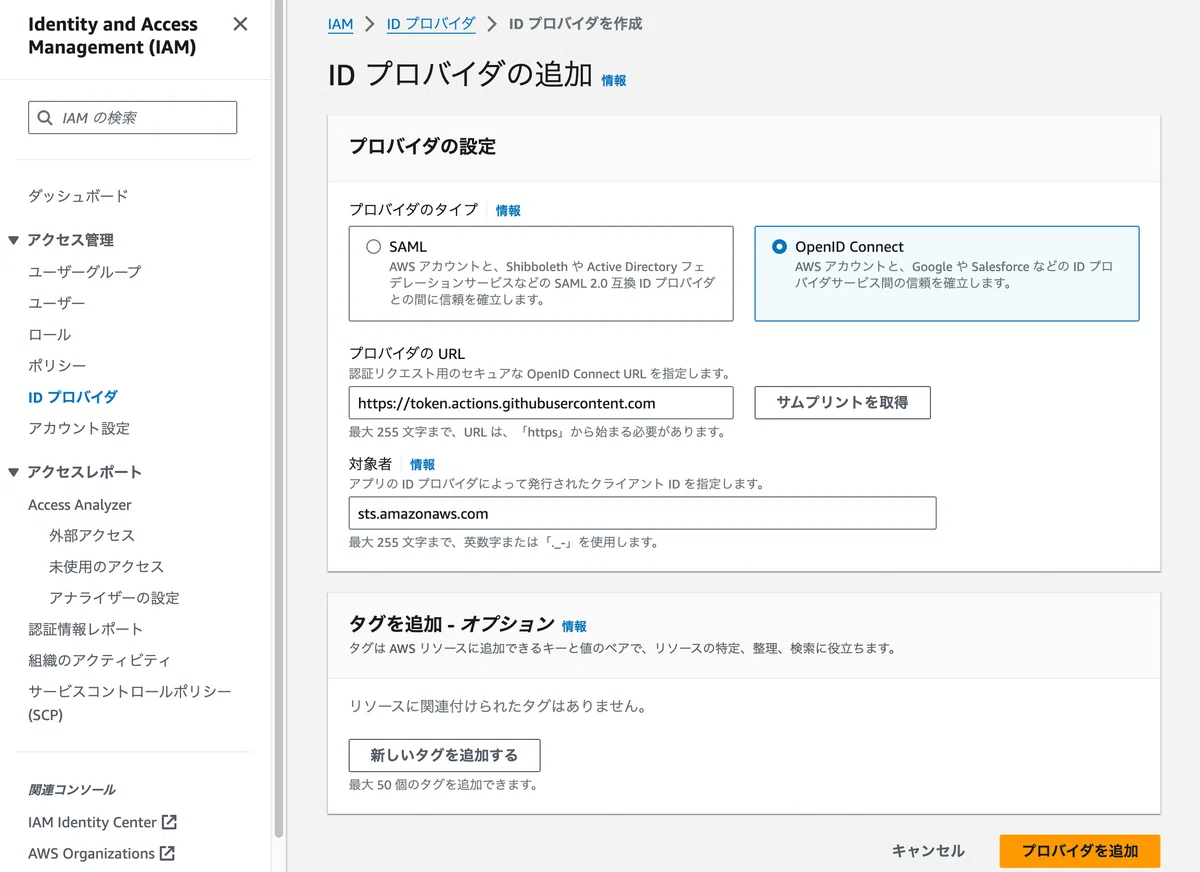Go to ユーザーグループ in sidebar
Viewport: 1200px width, 872px height.
tap(85, 272)
